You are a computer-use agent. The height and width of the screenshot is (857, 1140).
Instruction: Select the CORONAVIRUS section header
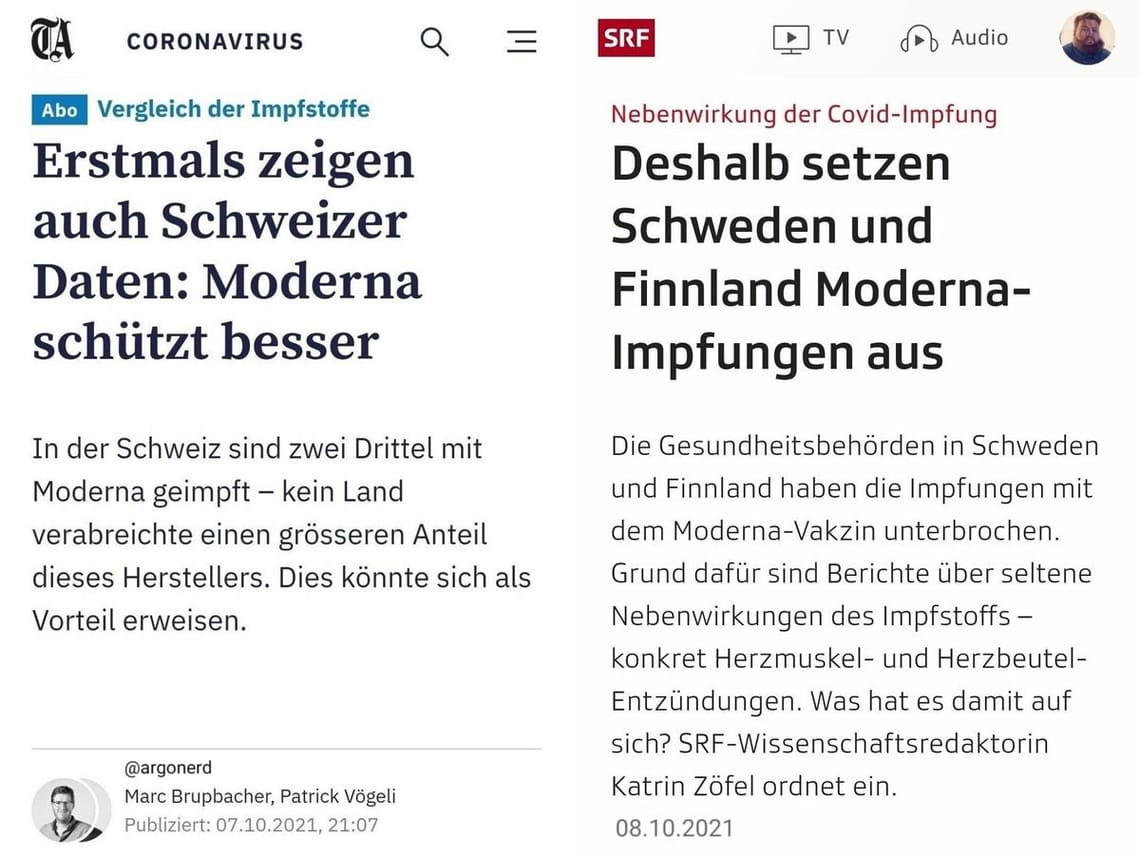coord(213,41)
